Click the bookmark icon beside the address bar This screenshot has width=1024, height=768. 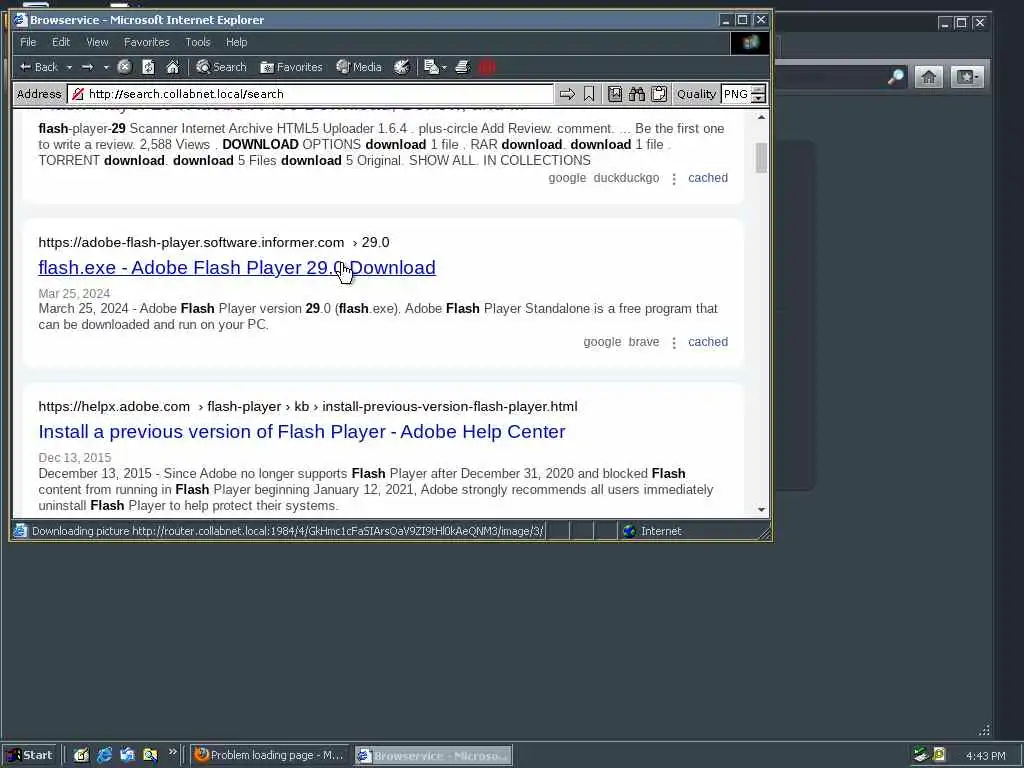pyautogui.click(x=589, y=94)
